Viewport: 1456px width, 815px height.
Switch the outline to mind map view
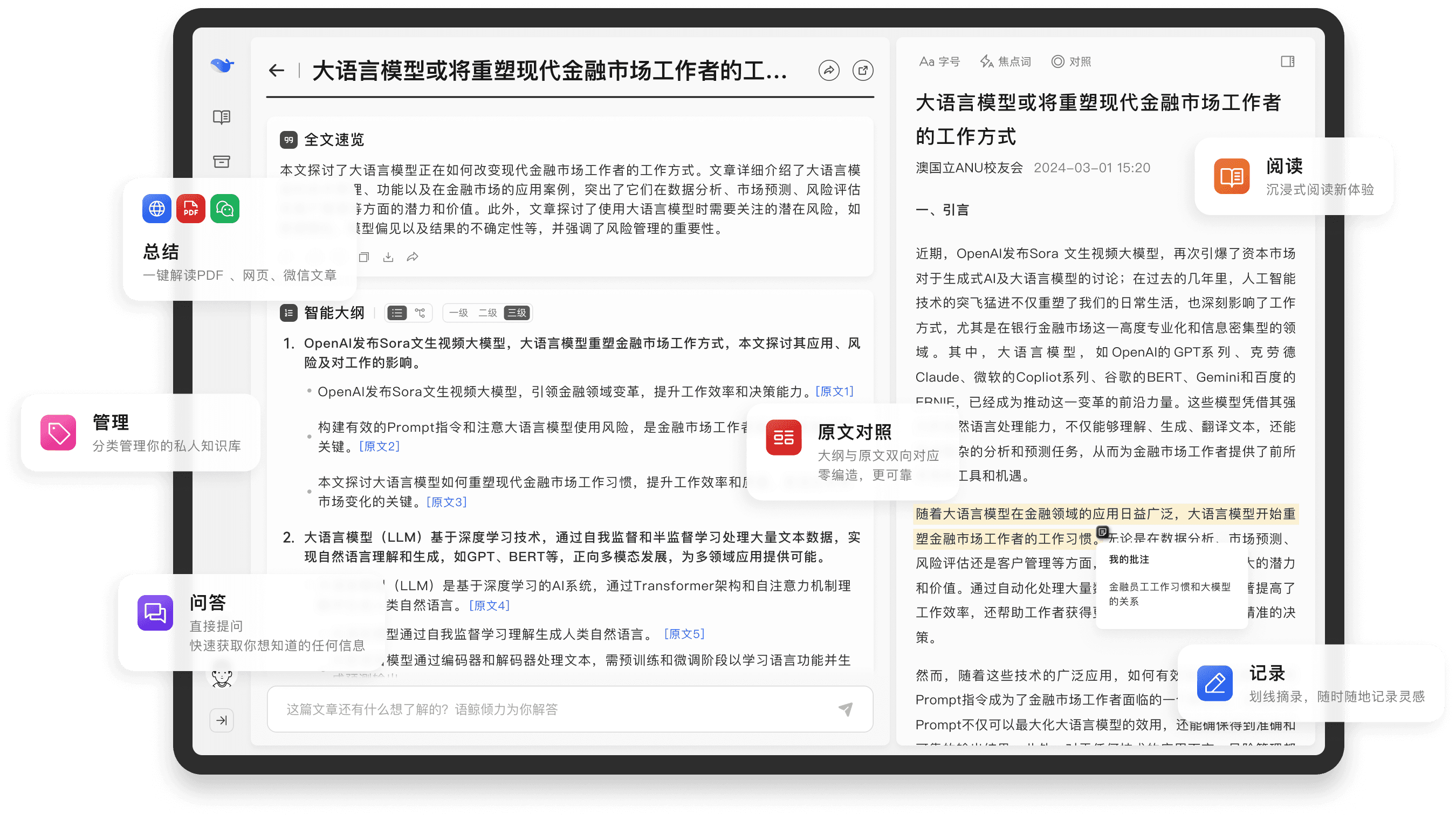(x=420, y=313)
